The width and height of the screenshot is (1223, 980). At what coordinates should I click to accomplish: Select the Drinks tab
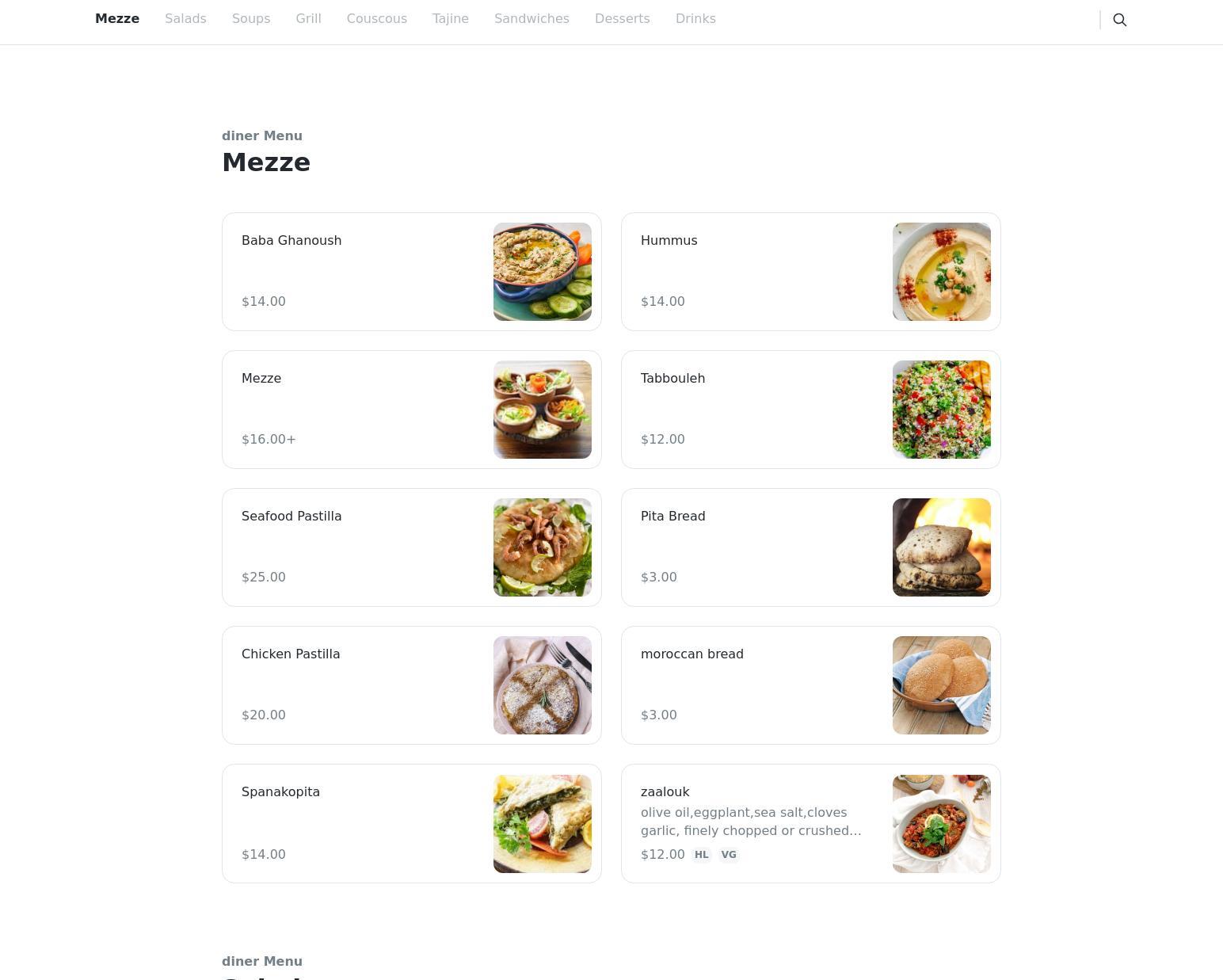[x=695, y=18]
